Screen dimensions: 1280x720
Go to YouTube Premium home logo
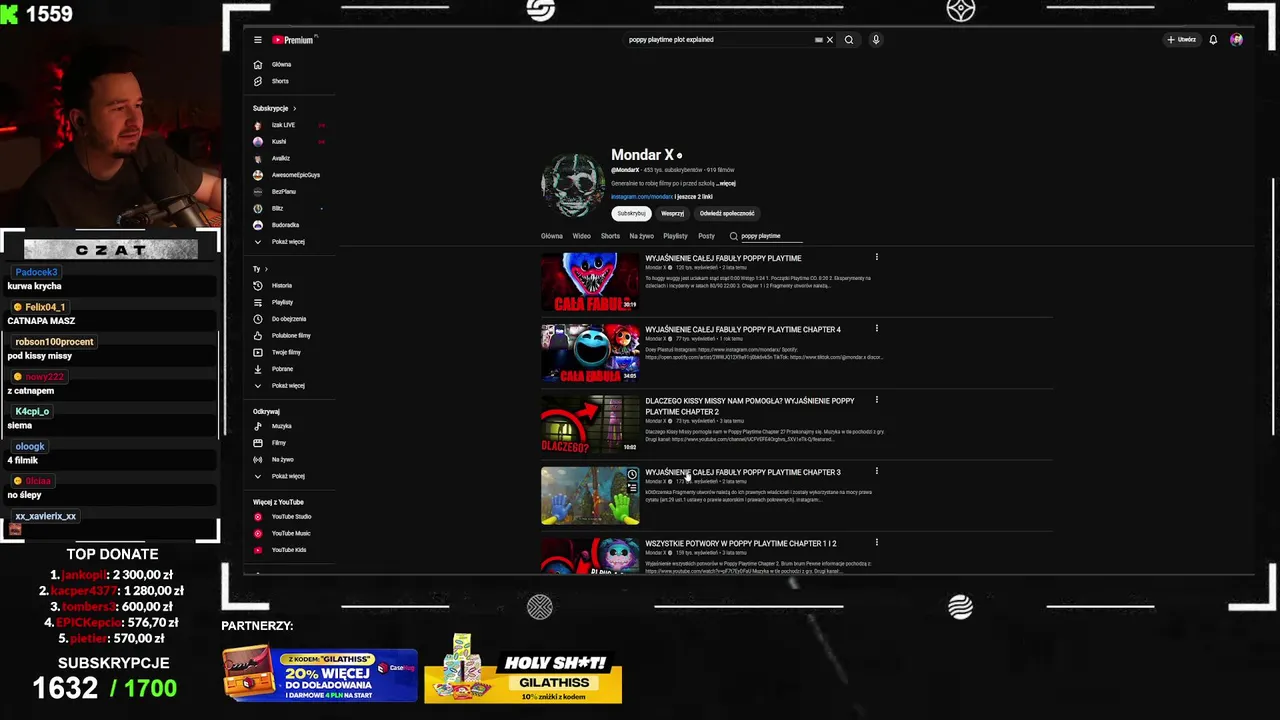click(294, 40)
